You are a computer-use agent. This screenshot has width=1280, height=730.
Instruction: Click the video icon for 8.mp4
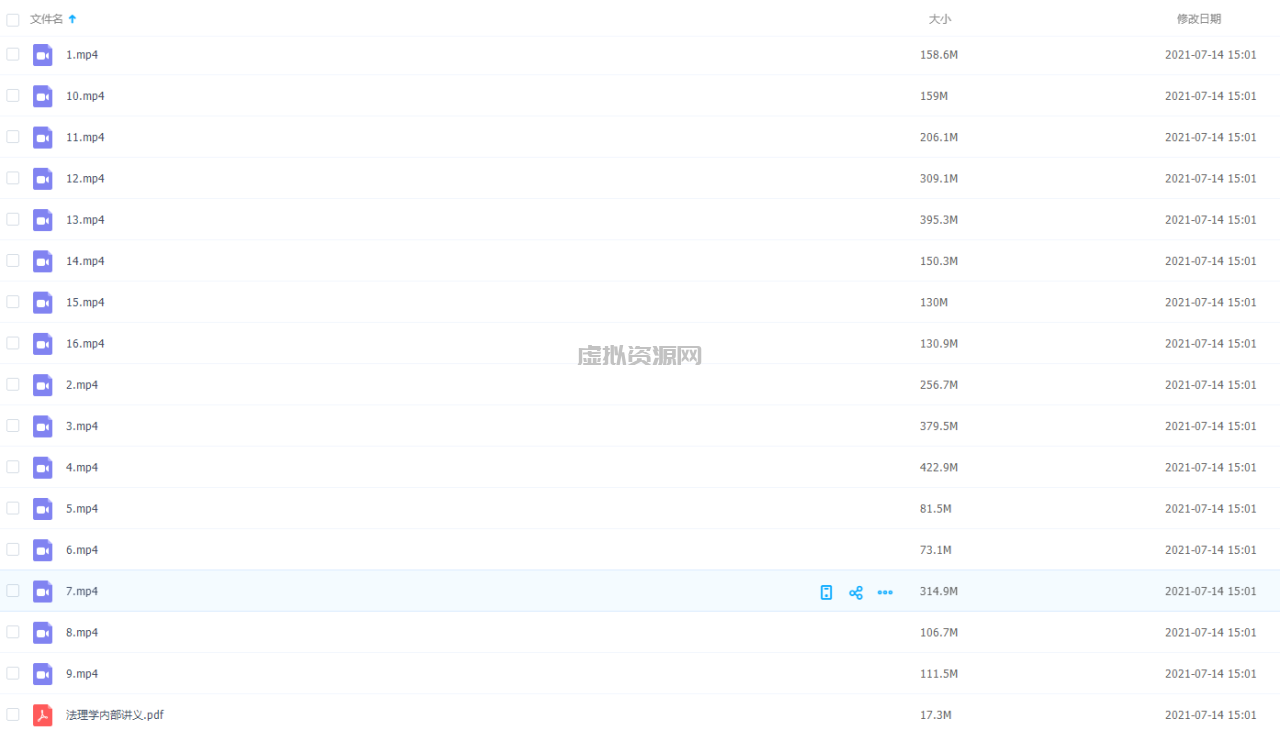click(42, 632)
